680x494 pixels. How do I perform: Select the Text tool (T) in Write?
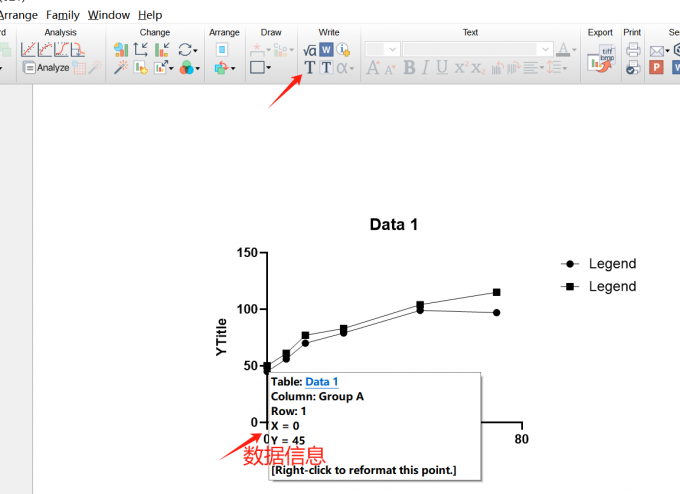pyautogui.click(x=309, y=68)
